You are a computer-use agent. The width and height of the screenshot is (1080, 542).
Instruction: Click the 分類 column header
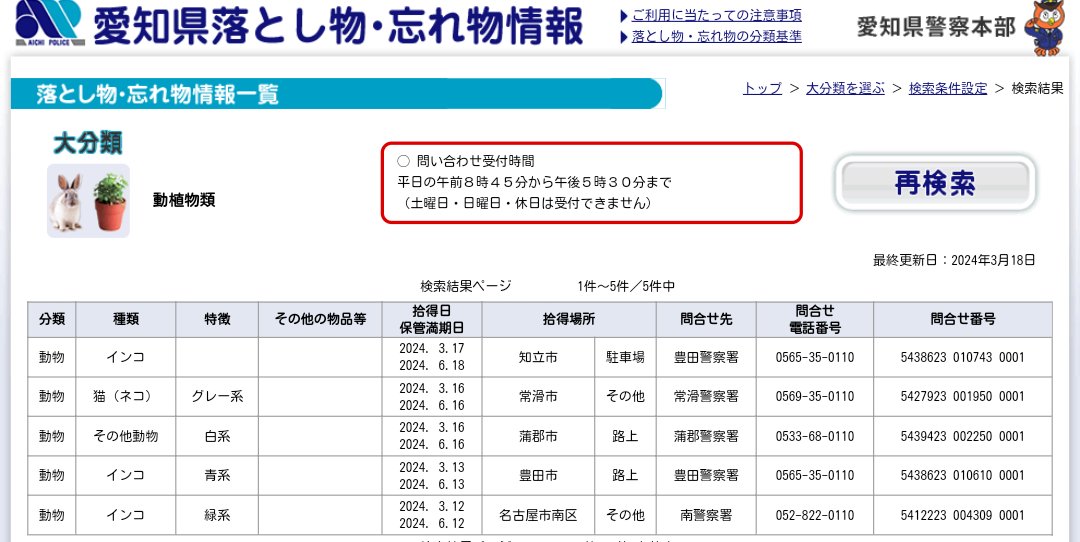pyautogui.click(x=52, y=320)
